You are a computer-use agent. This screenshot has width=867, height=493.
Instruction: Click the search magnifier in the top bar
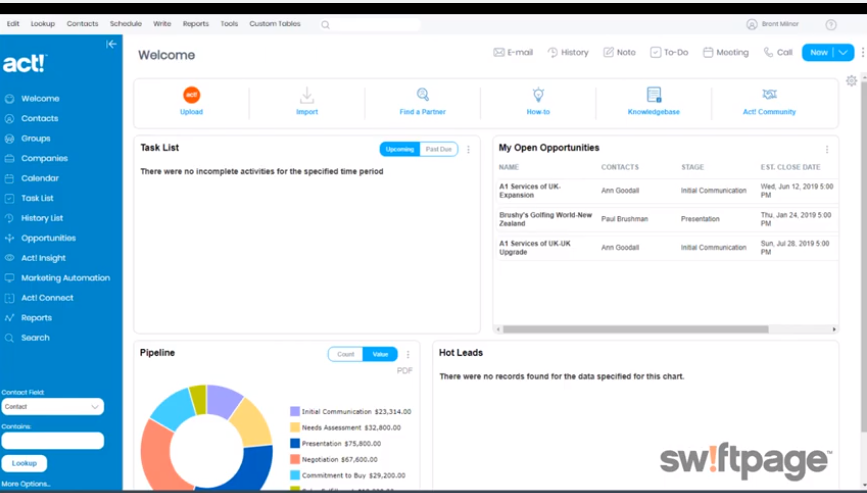pyautogui.click(x=325, y=25)
